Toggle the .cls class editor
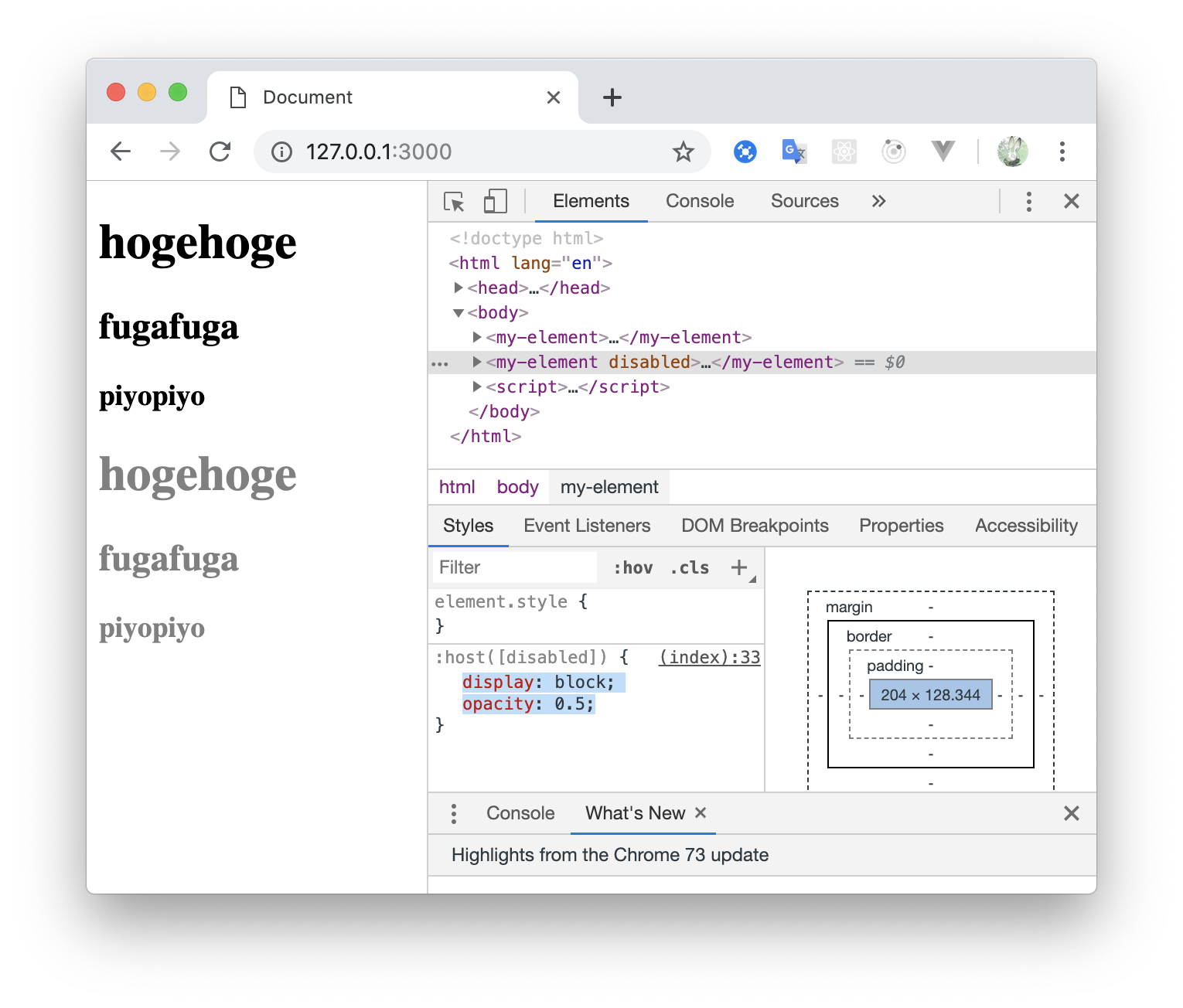The image size is (1183, 1008). click(688, 567)
